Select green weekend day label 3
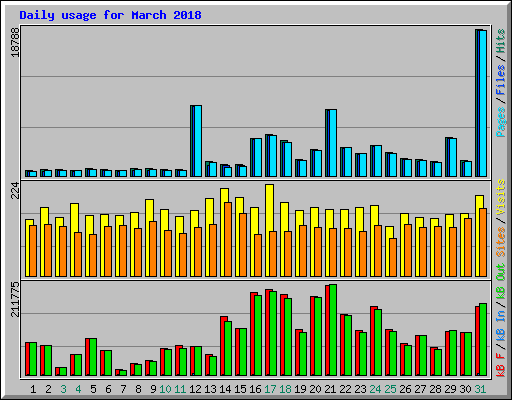The width and height of the screenshot is (512, 400). click(x=63, y=389)
